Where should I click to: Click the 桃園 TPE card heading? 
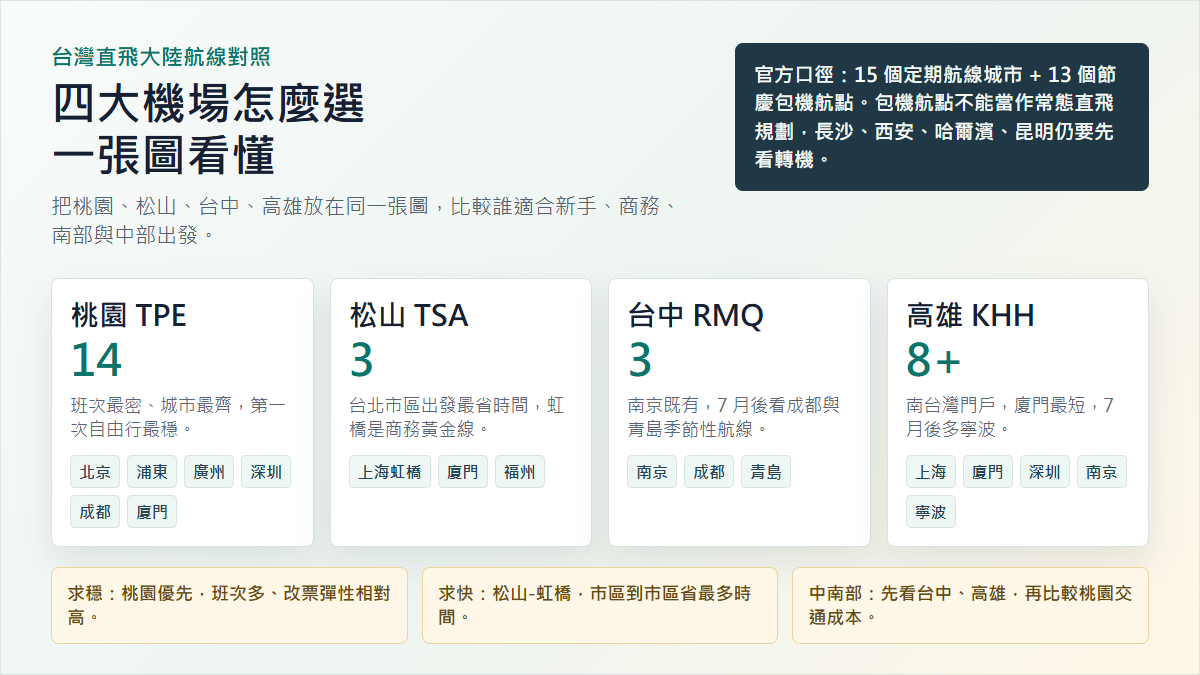129,316
